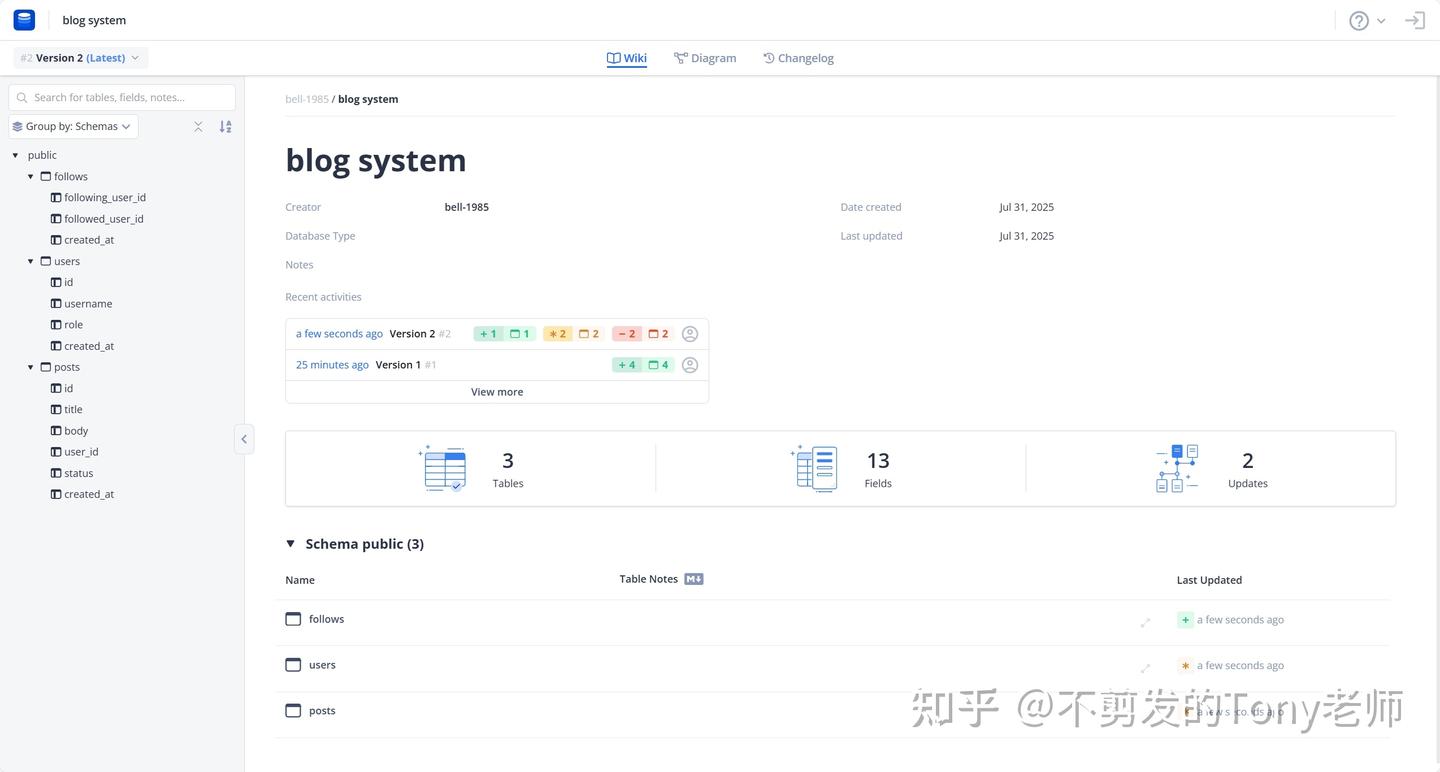Switch to the Diagram tab
This screenshot has width=1440, height=772.
click(704, 58)
